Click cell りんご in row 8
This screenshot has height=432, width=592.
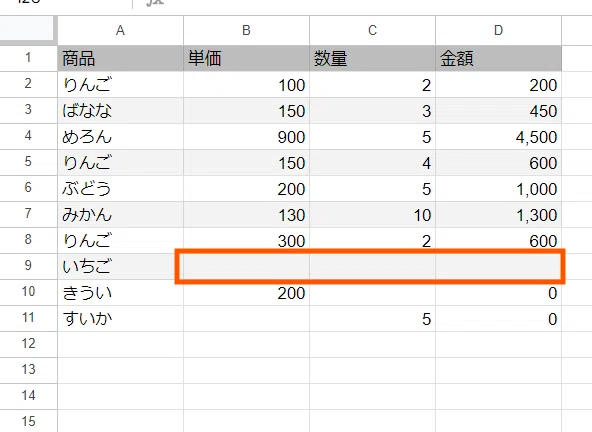click(120, 241)
